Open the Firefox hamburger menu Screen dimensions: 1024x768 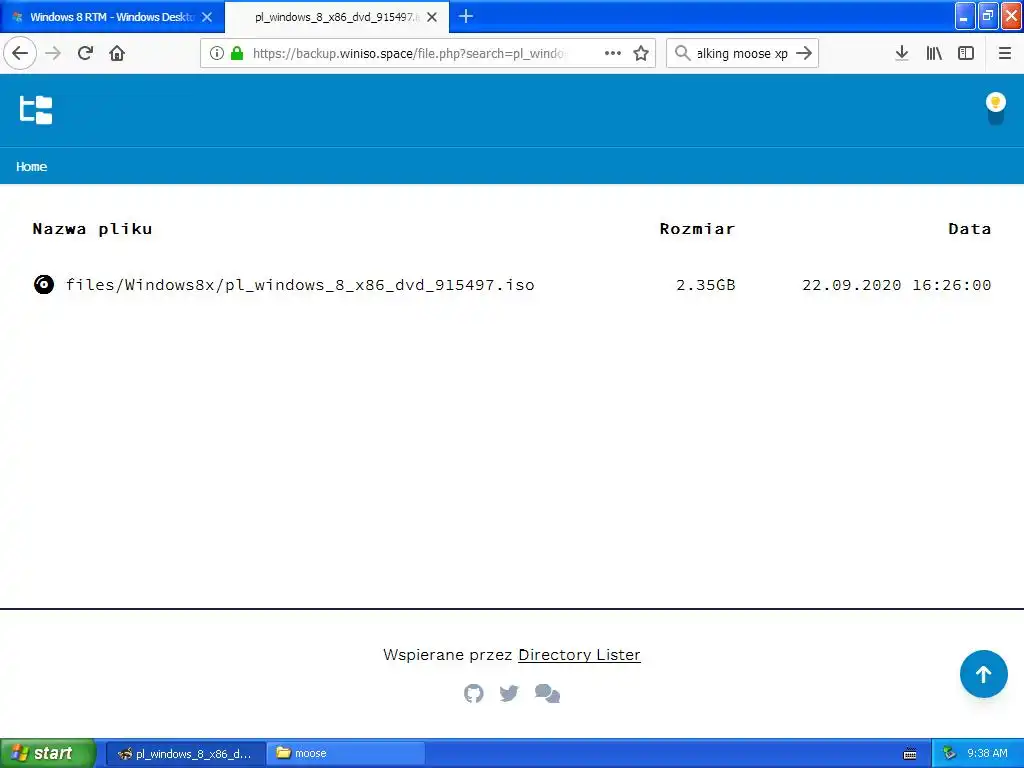[x=1005, y=53]
